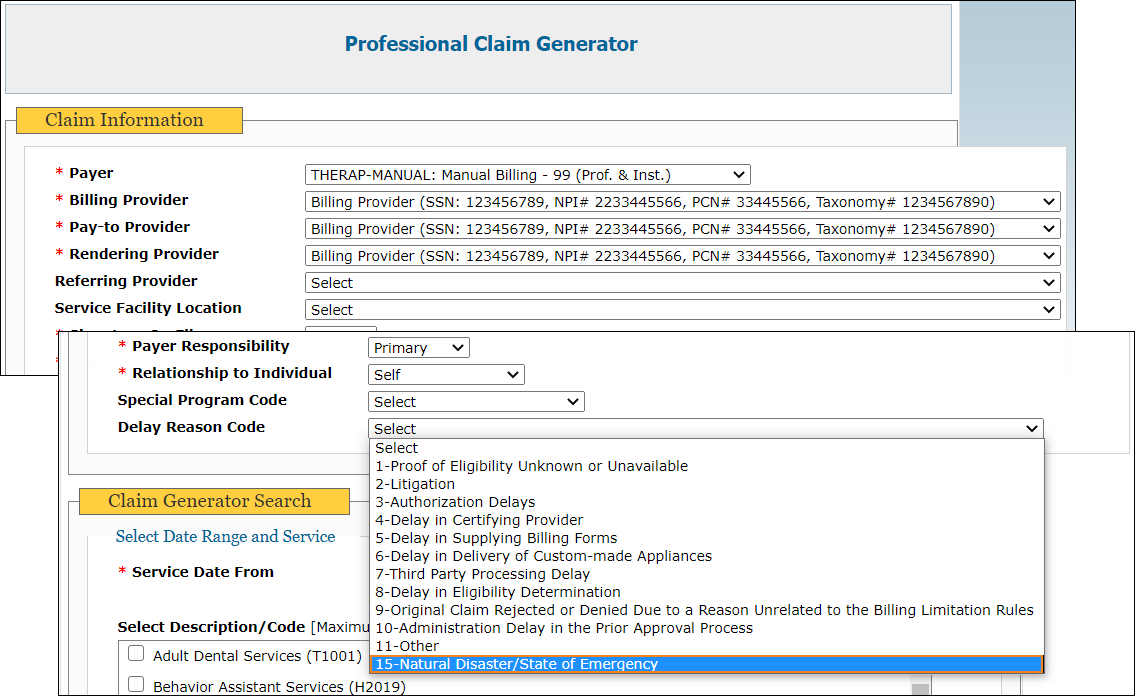
Task: Expand the Referring Provider select box
Action: (x=682, y=283)
